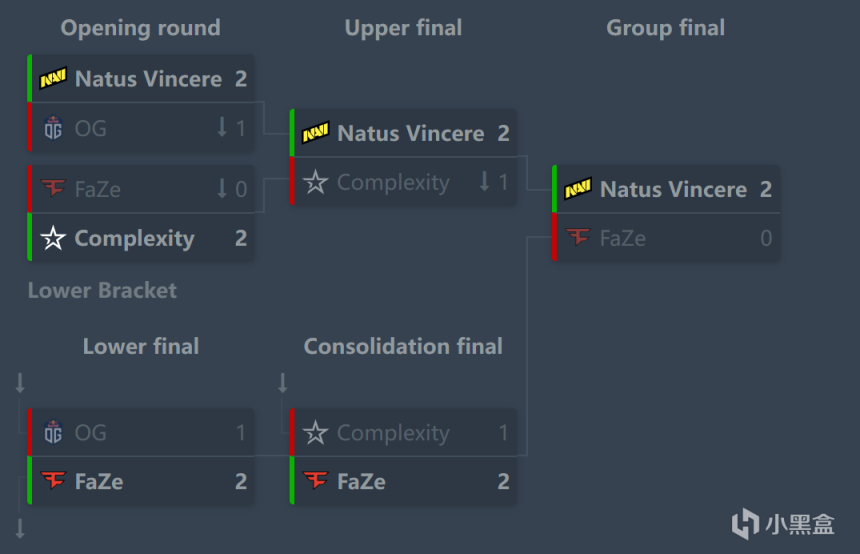The width and height of the screenshot is (860, 554).
Task: Open the FaZe team link in Lower final
Action: tap(99, 481)
